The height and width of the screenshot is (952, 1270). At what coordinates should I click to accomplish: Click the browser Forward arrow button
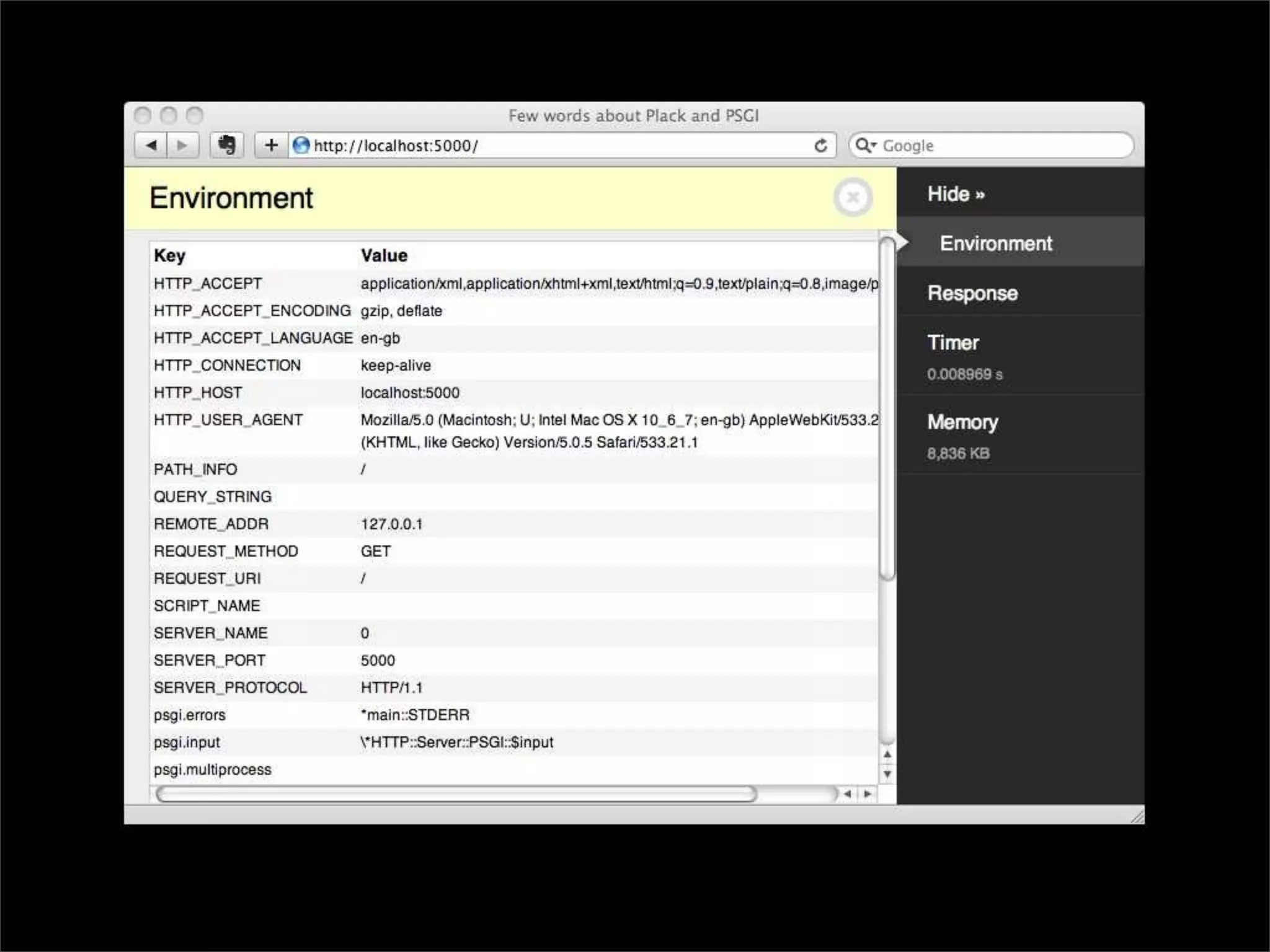click(x=182, y=146)
